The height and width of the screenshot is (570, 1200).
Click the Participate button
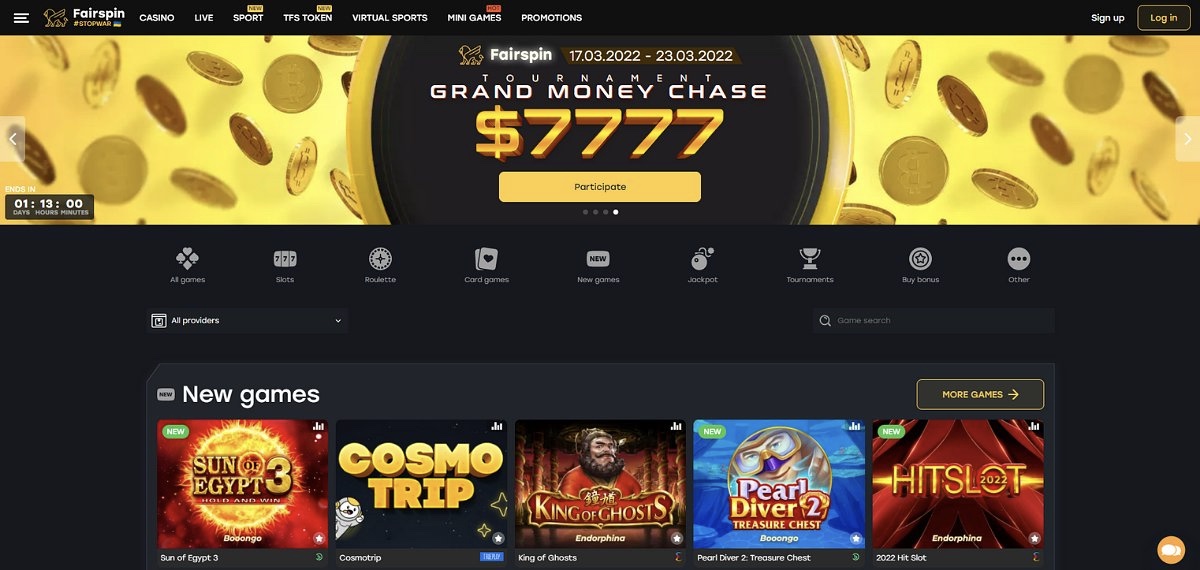(x=600, y=187)
